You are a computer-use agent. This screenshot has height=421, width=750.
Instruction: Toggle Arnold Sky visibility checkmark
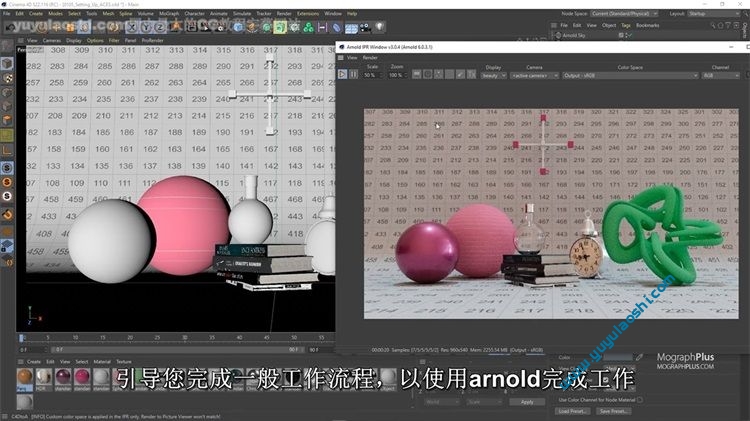coord(630,35)
